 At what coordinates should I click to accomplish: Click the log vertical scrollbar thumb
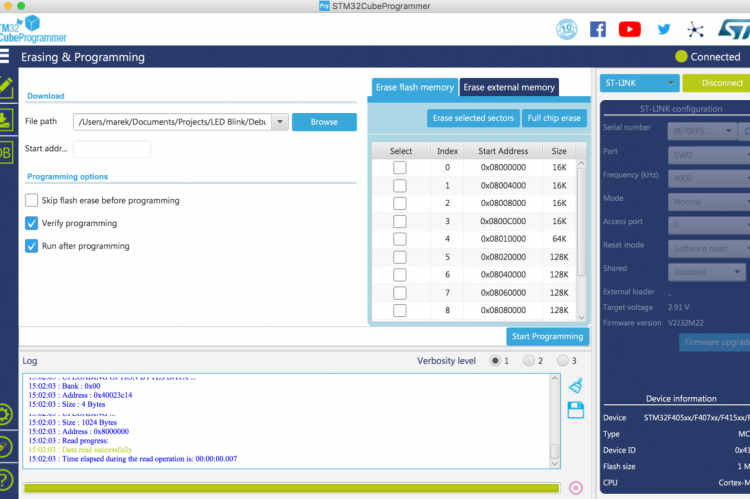point(554,451)
